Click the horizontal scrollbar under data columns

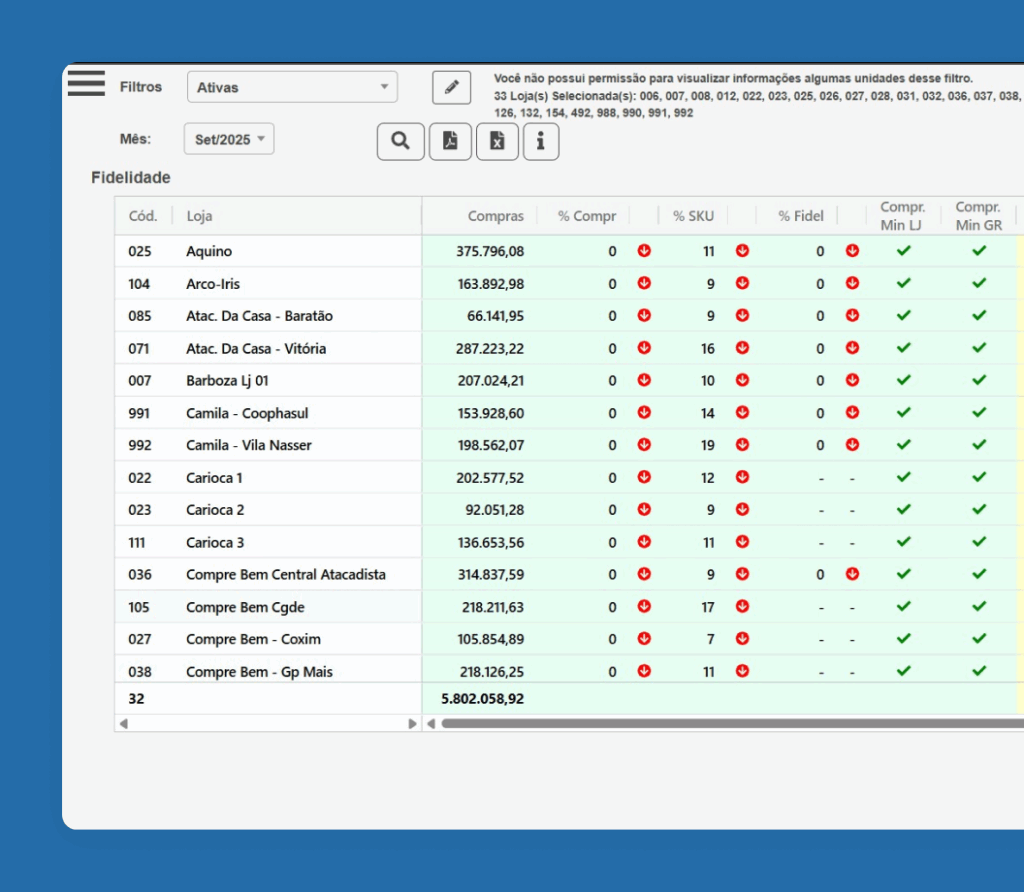pyautogui.click(x=730, y=723)
